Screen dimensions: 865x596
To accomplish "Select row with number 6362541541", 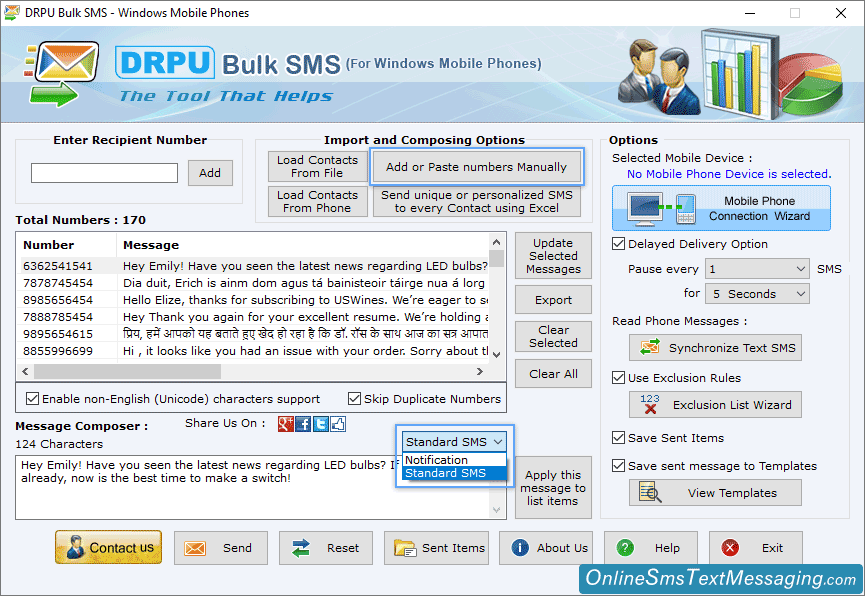I will click(x=254, y=266).
